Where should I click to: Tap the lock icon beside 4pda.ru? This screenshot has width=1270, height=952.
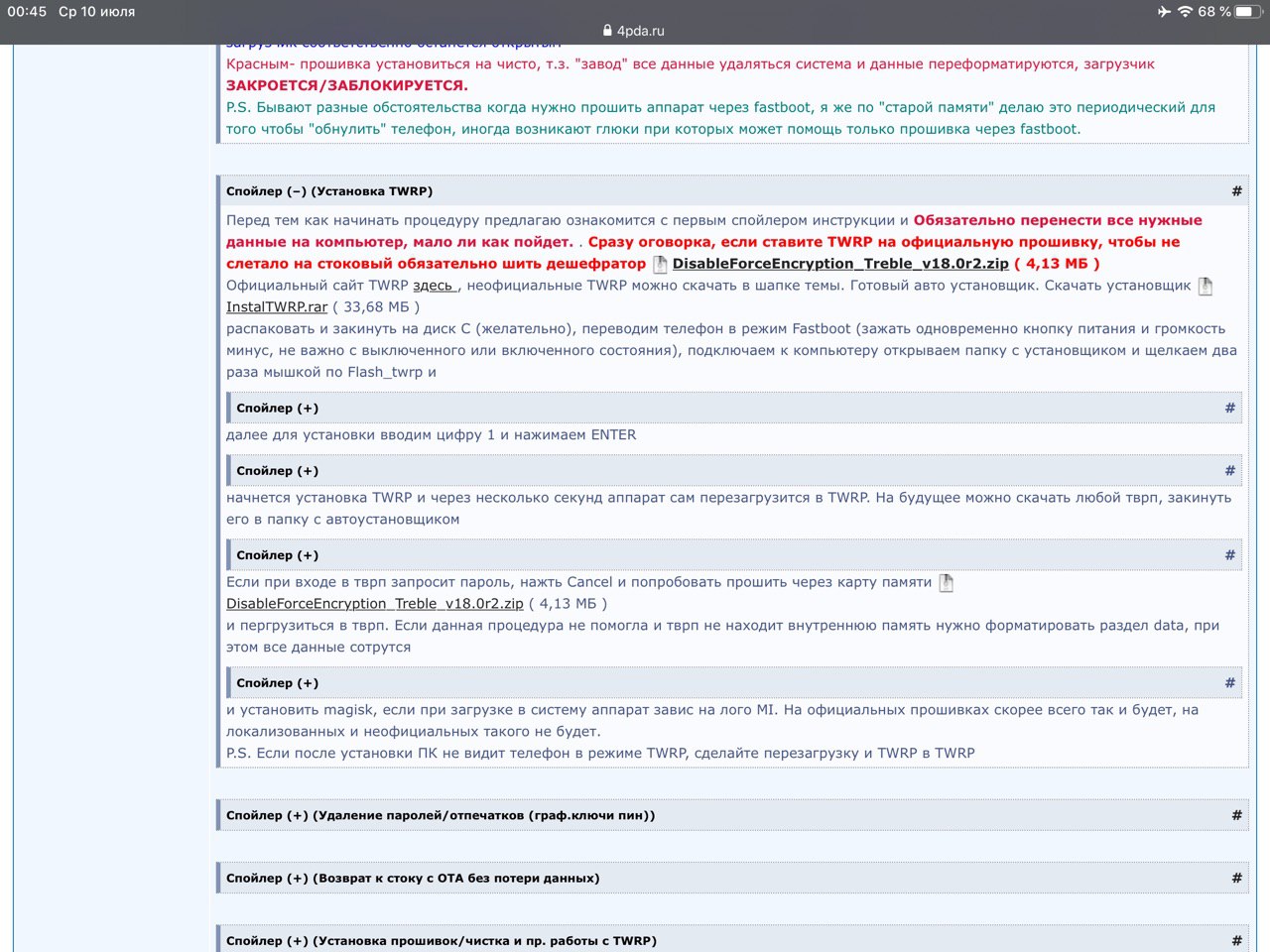[608, 31]
